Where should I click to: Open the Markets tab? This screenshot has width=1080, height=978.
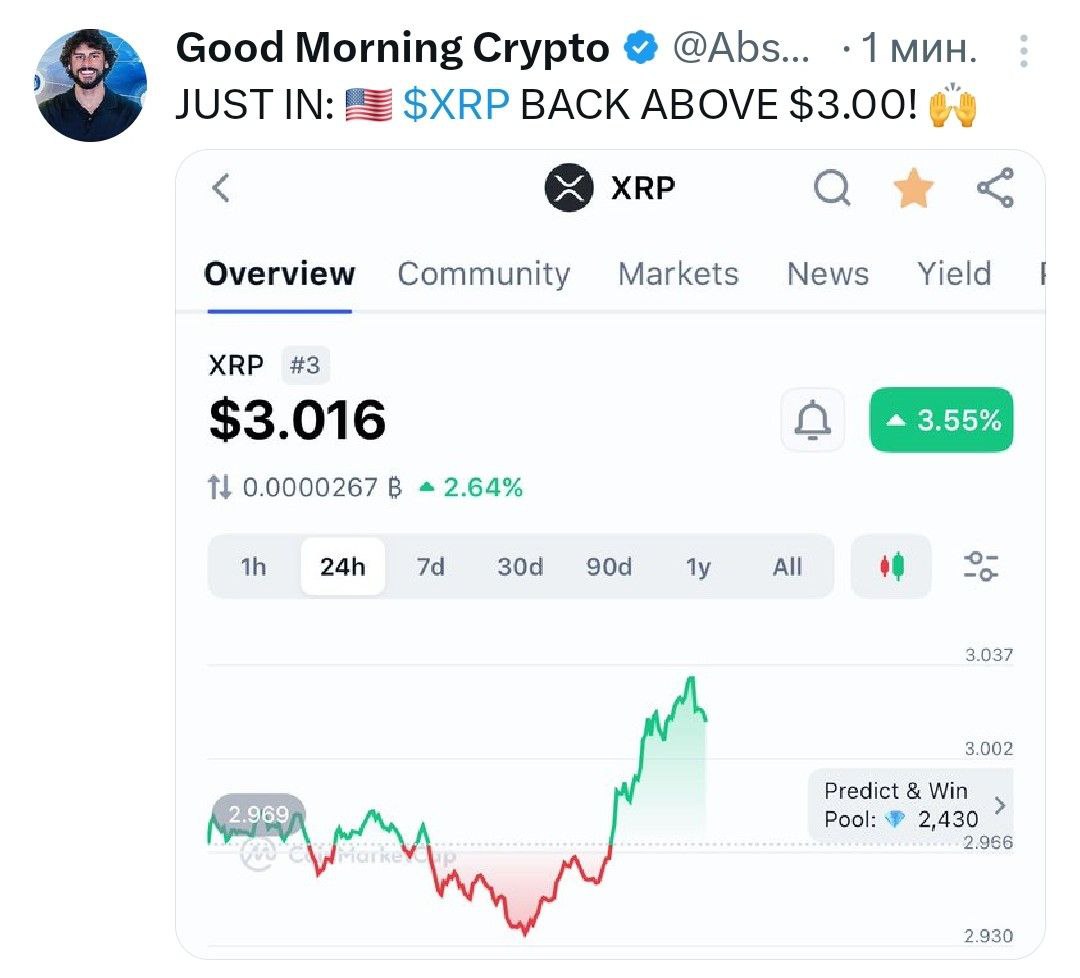click(x=678, y=274)
